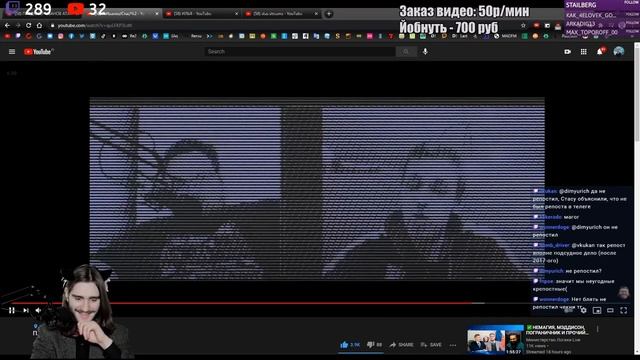Open the red YouTube bookmark at bar start
This screenshot has height=360, width=640.
[7, 36]
